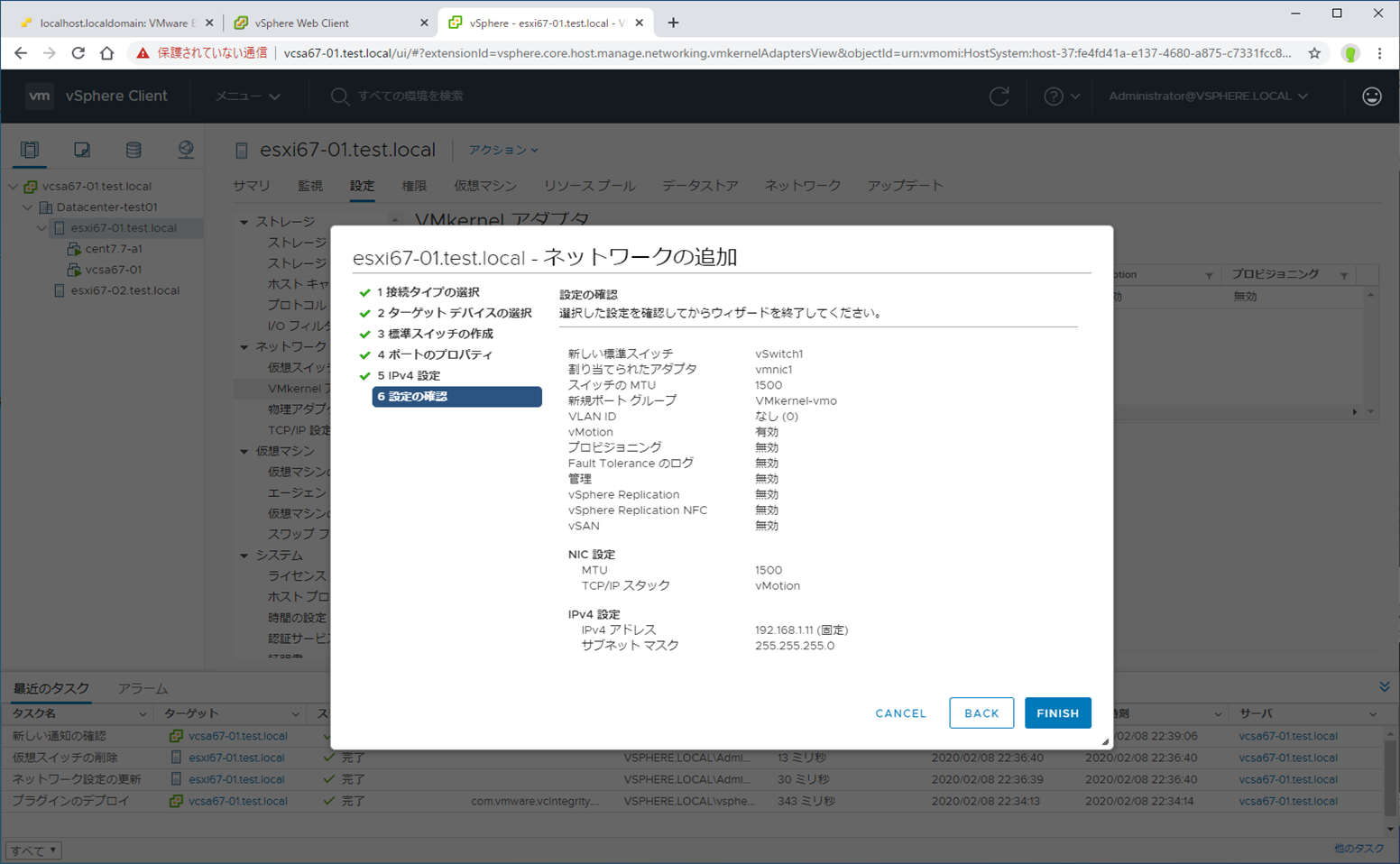Switch to the サマリ tab
Image resolution: width=1400 pixels, height=864 pixels.
251,186
